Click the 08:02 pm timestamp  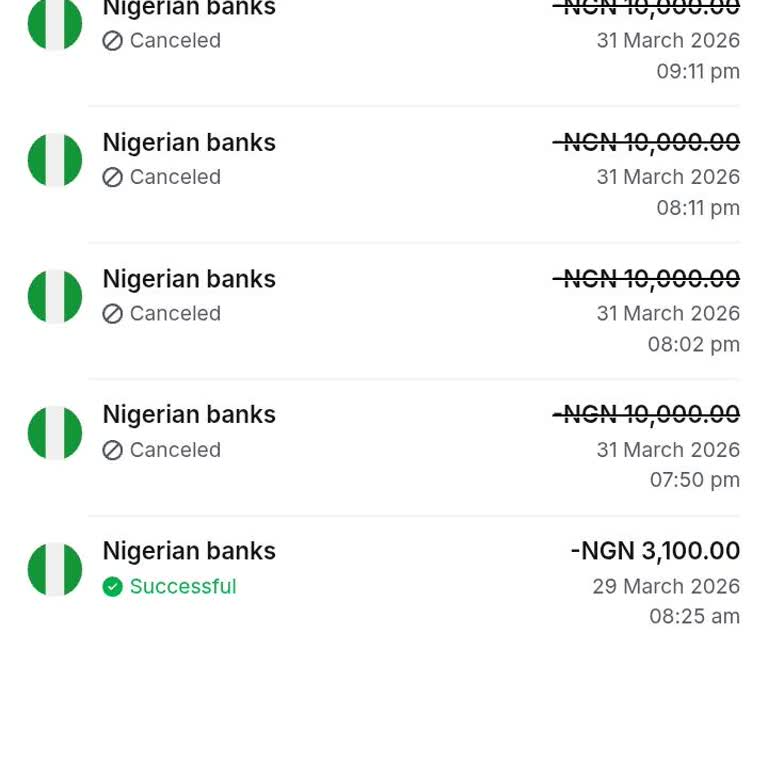[x=693, y=345]
